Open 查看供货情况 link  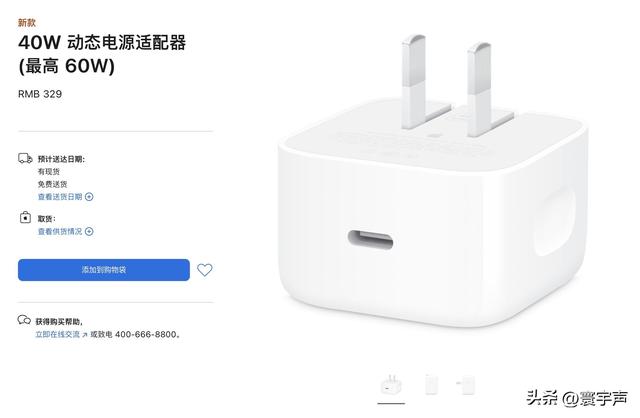coord(60,231)
